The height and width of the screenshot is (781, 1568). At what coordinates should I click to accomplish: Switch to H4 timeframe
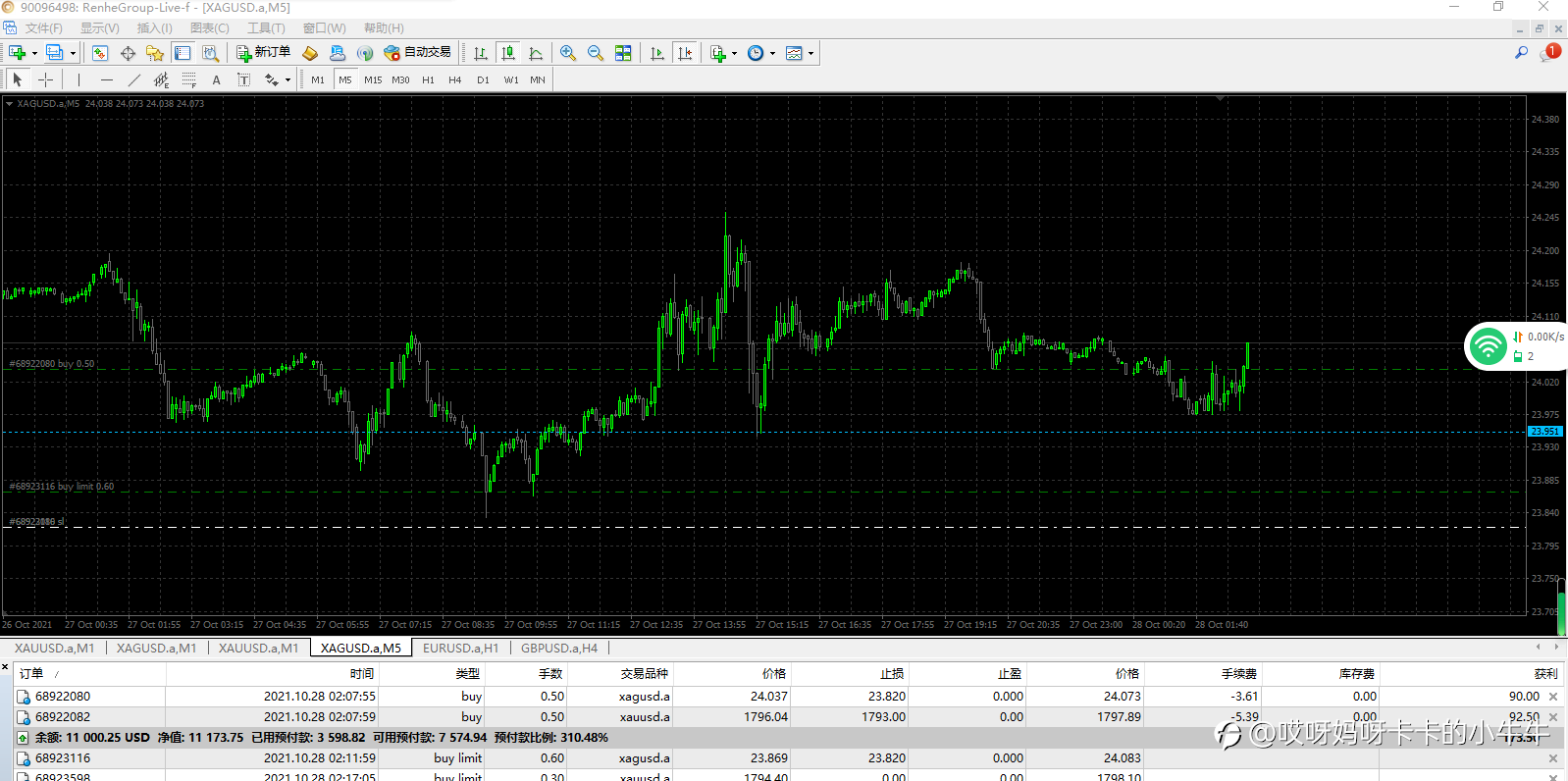(454, 79)
